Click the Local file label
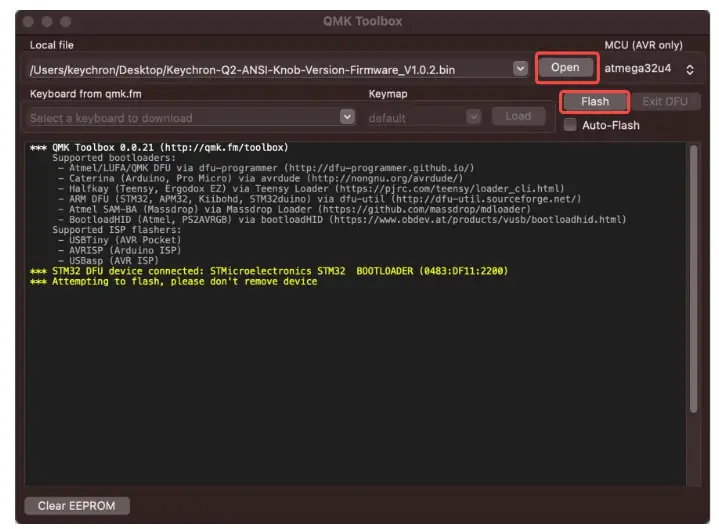 [51, 45]
